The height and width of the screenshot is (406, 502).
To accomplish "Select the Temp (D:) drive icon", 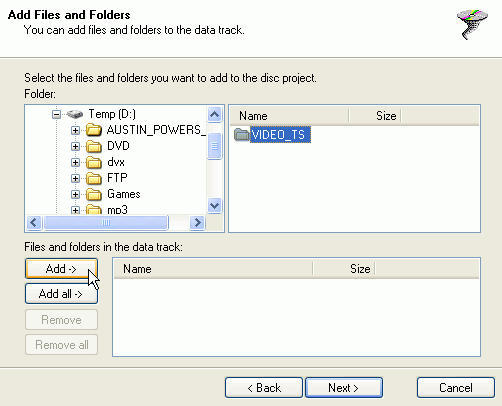I will click(75, 114).
